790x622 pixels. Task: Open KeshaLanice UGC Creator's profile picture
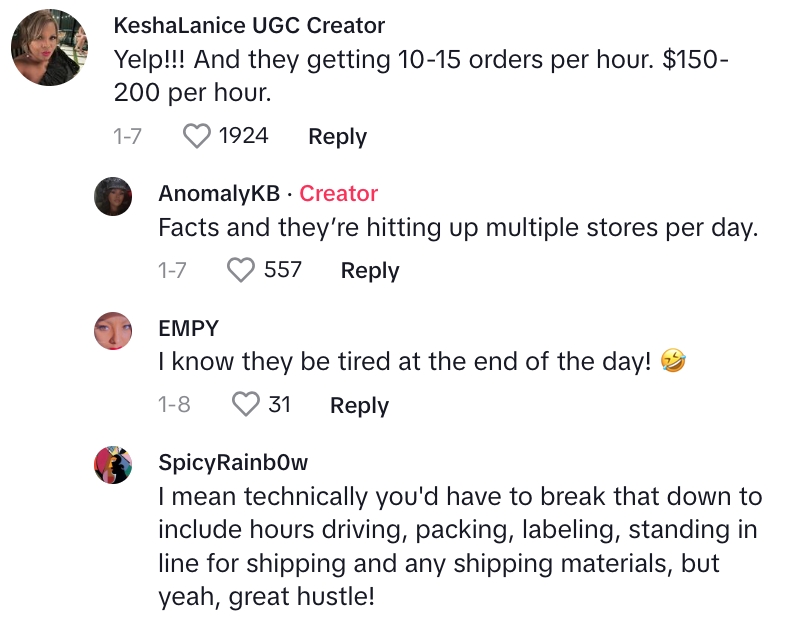coord(49,47)
